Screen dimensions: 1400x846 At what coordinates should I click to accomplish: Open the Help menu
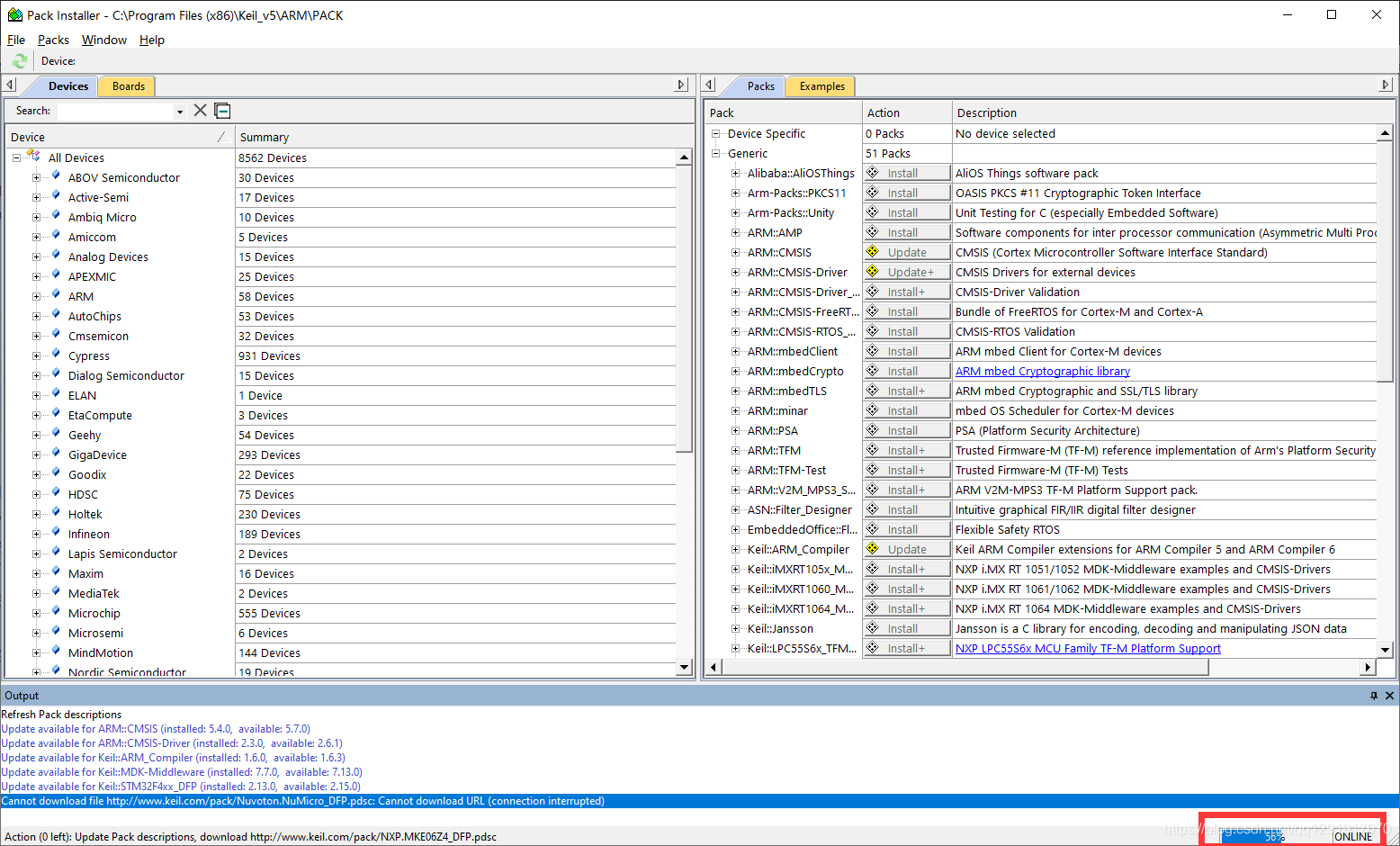152,40
